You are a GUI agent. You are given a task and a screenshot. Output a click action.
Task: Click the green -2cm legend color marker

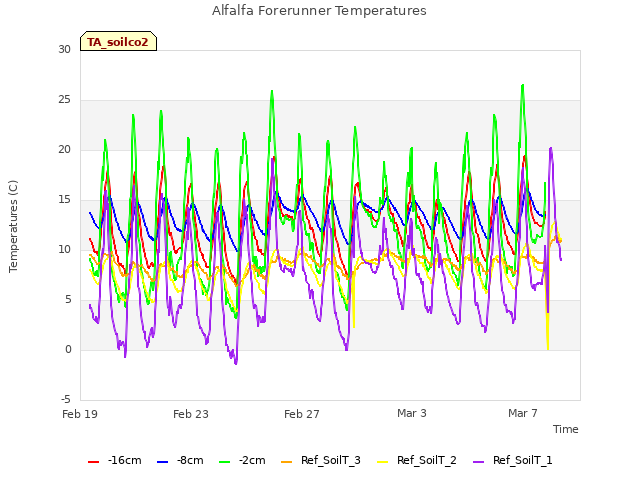point(225,462)
